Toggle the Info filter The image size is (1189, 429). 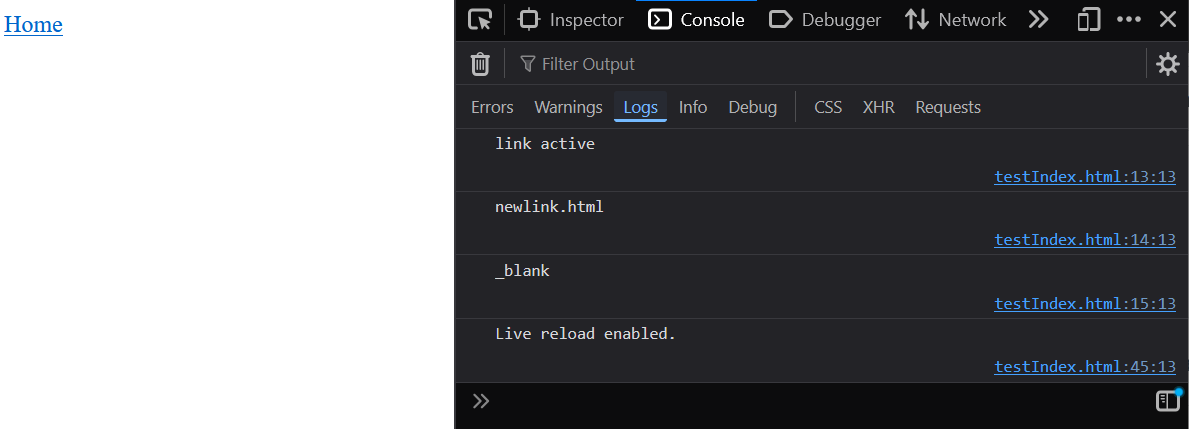[693, 107]
